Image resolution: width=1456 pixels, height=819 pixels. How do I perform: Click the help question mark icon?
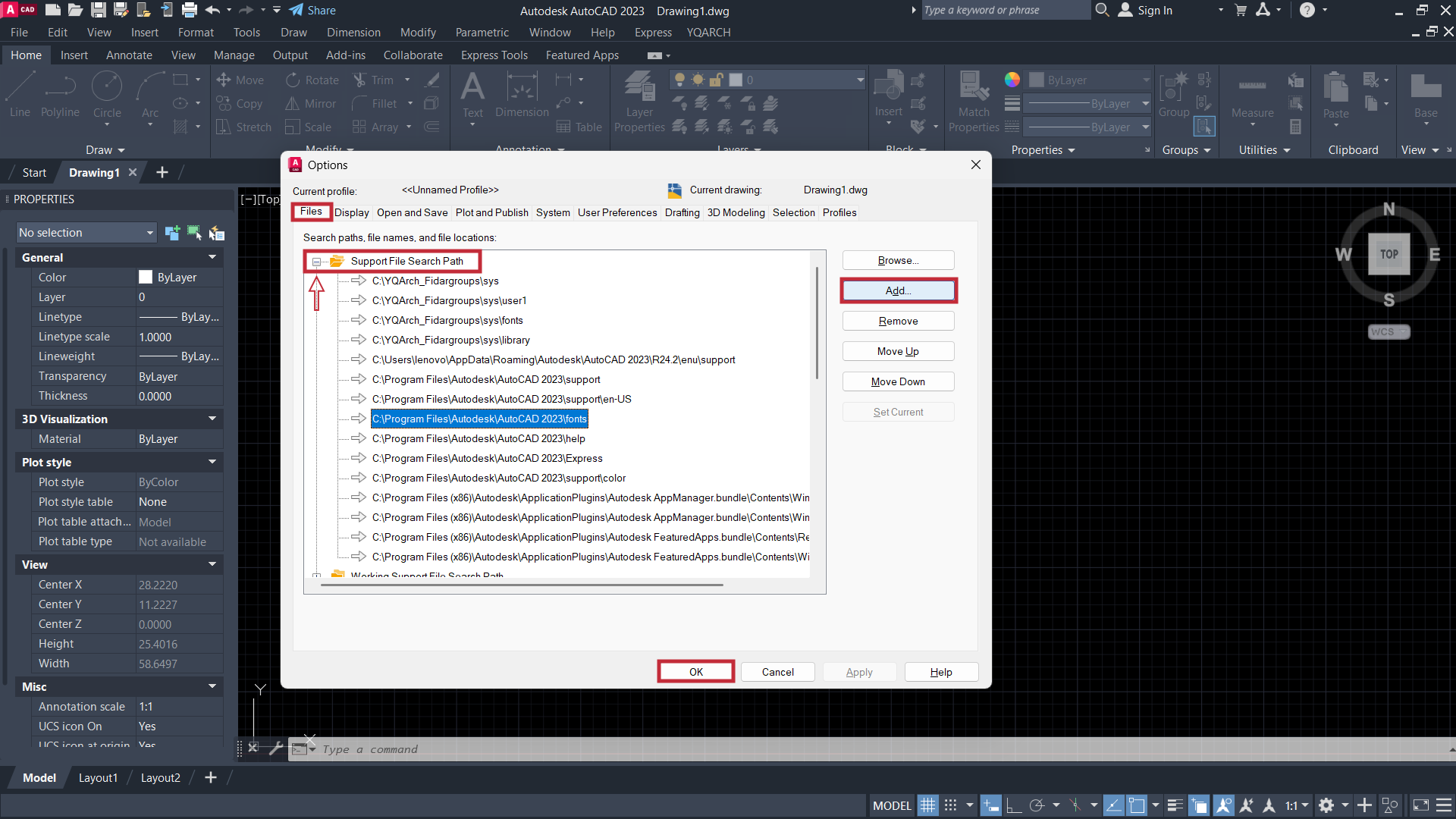pos(1307,10)
